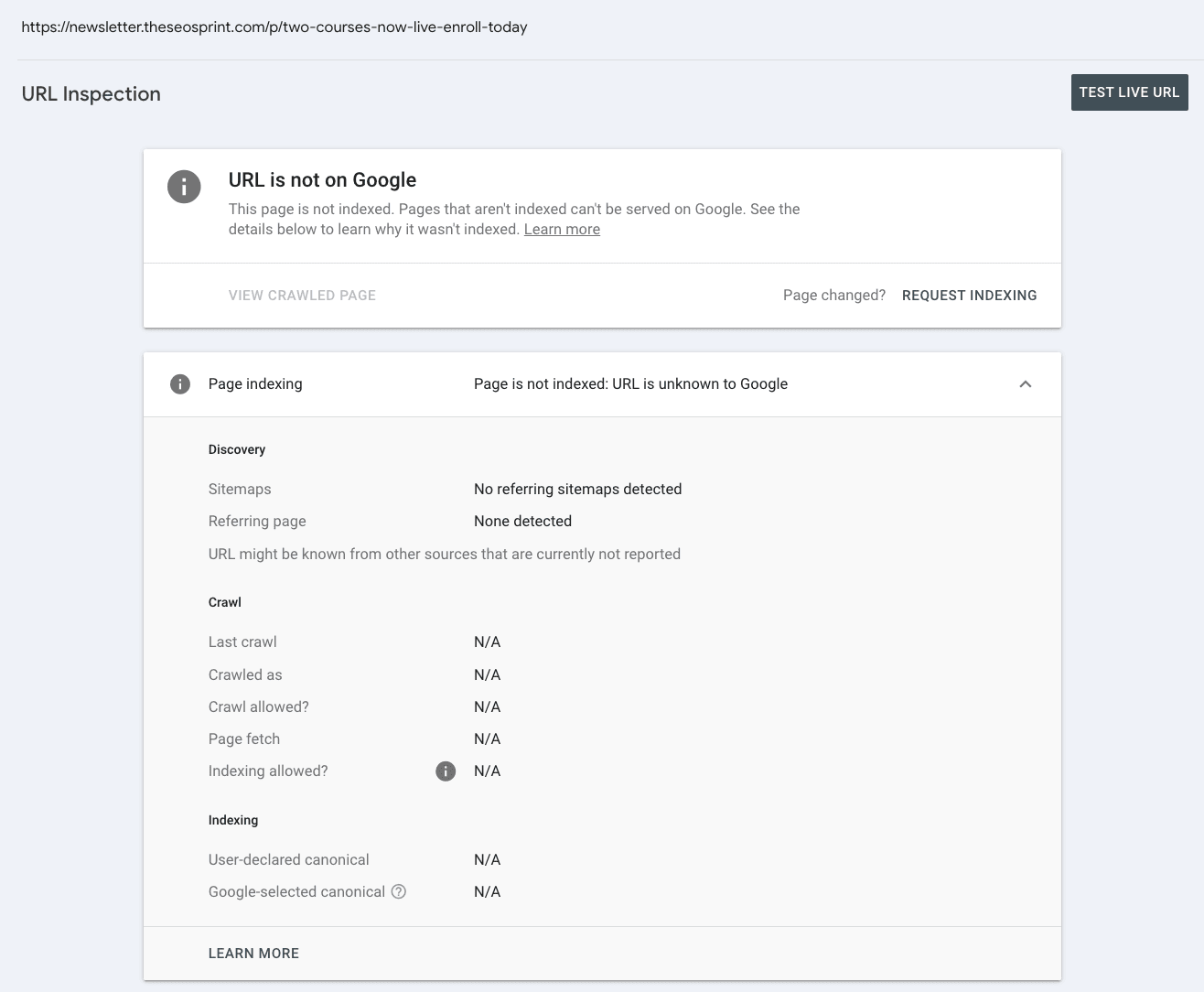Click the 'Page indexing' header label
Viewport: 1204px width, 992px height.
255,384
